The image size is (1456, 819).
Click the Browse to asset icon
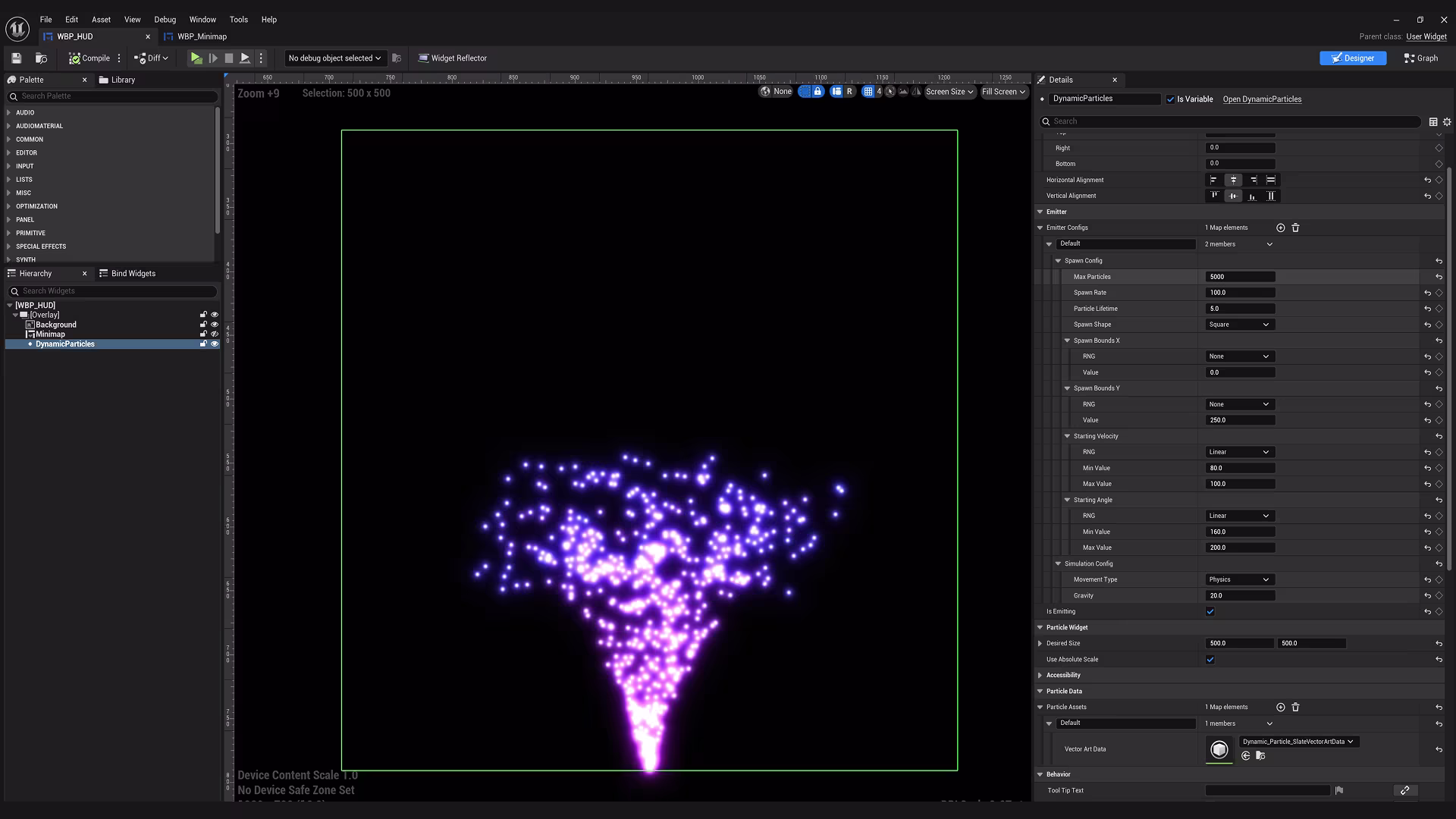click(x=42, y=58)
